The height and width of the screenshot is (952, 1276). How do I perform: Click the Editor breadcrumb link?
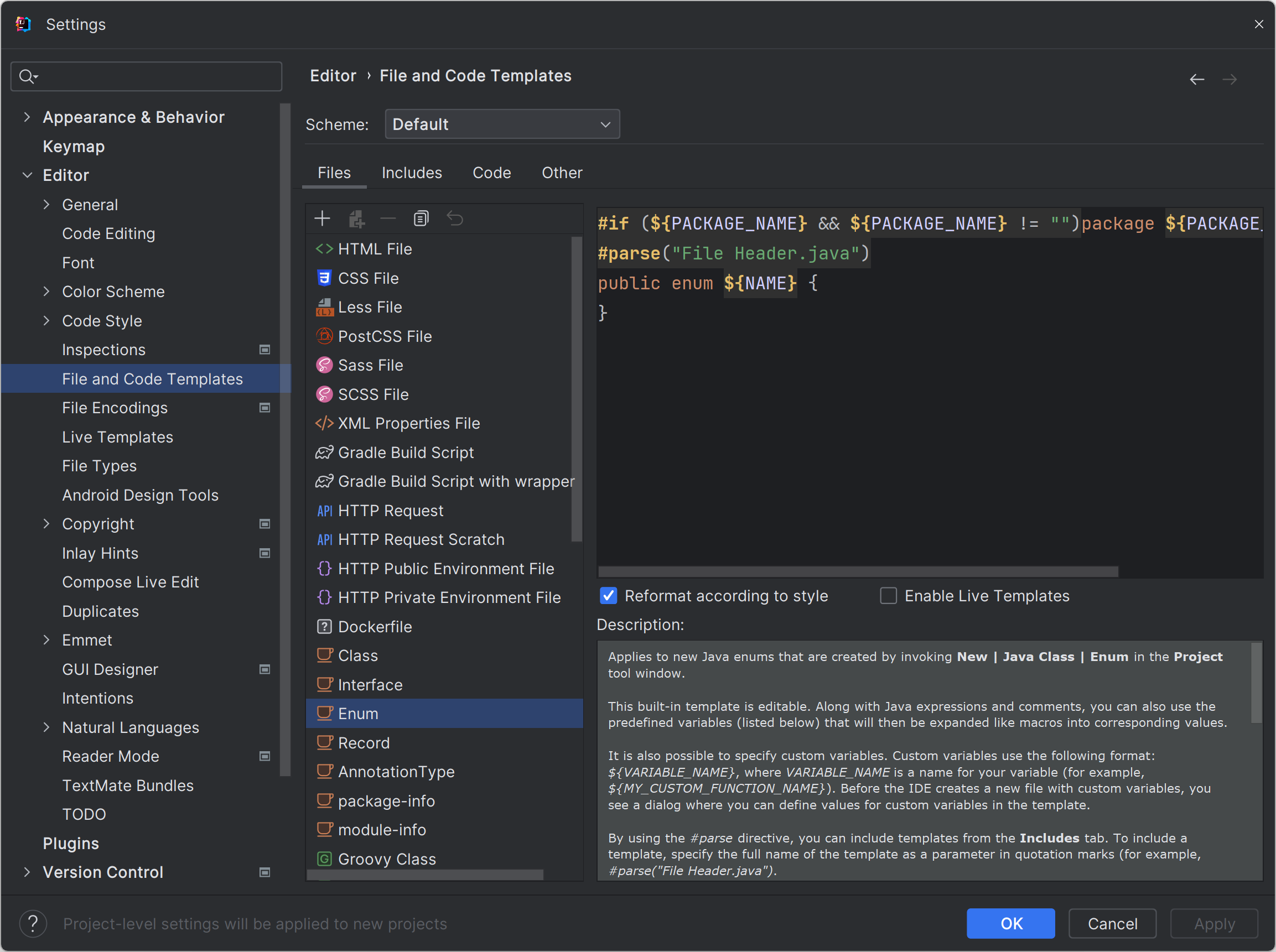333,75
